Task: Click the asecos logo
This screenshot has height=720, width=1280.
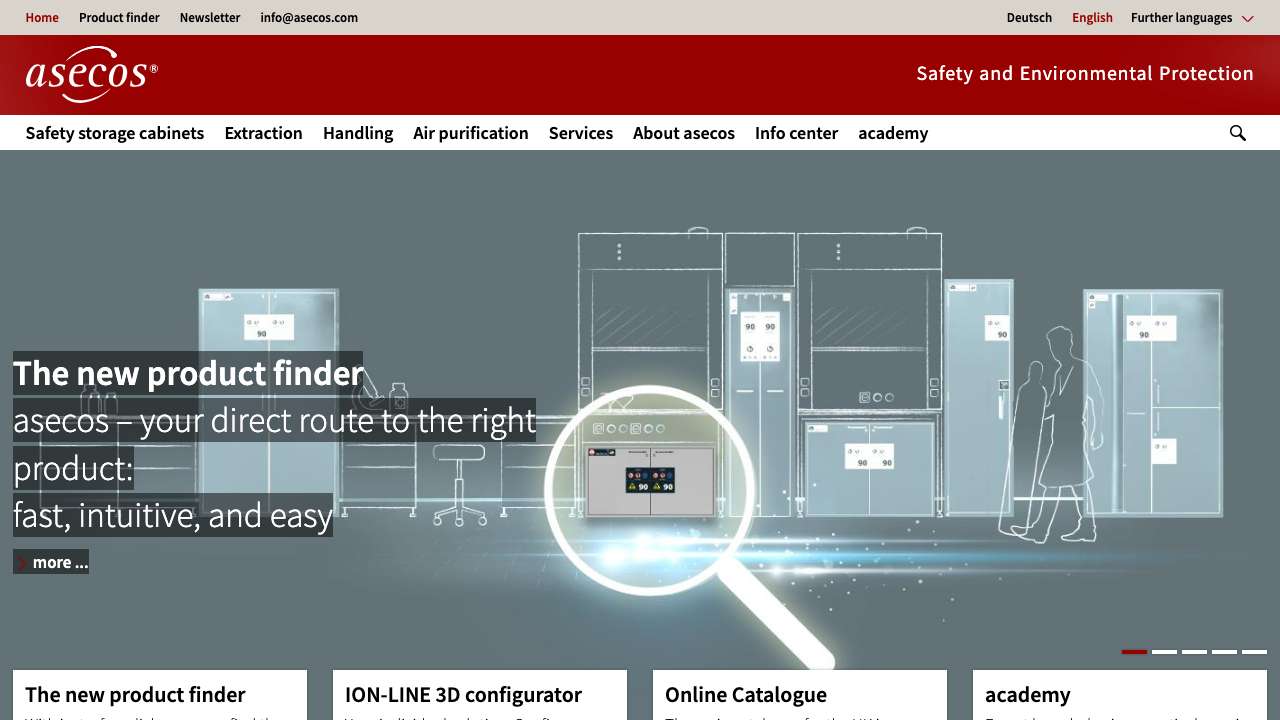Action: point(91,75)
